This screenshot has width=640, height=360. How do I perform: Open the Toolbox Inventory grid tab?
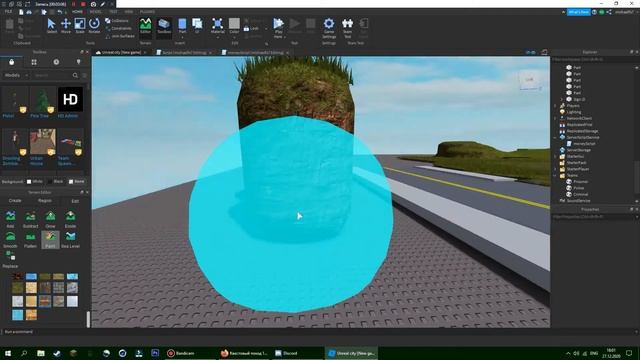coord(34,62)
